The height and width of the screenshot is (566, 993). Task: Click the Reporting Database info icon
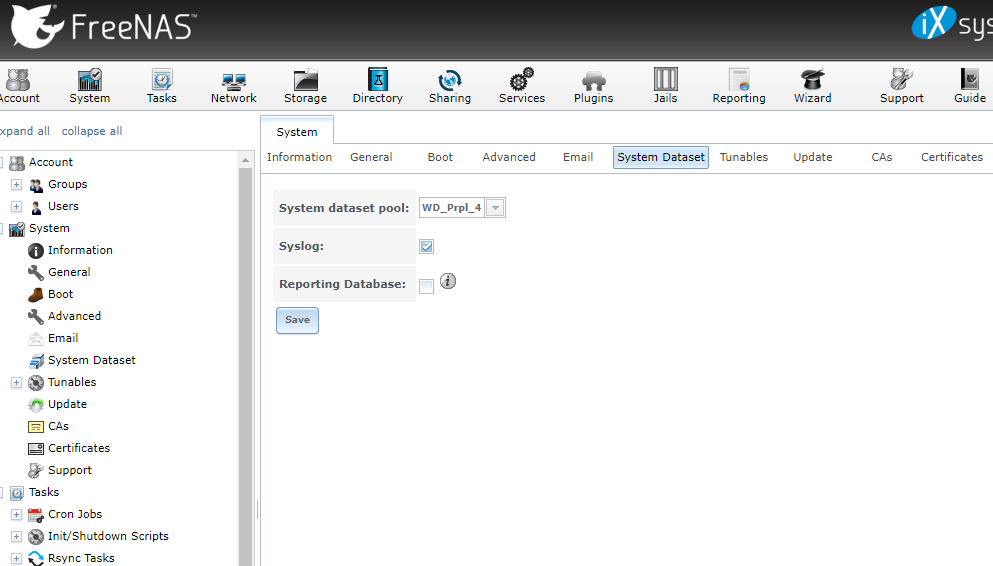pos(448,281)
